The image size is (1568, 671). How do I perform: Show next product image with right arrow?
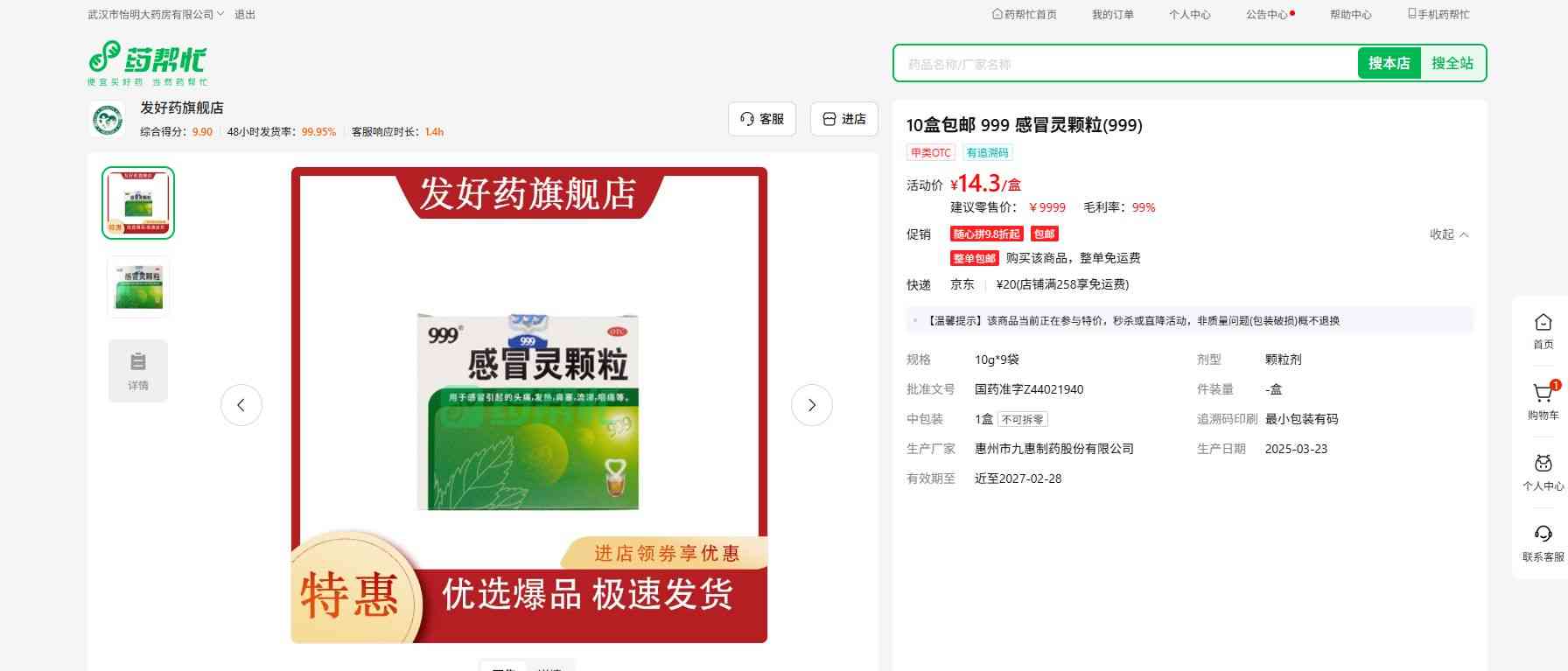click(811, 405)
